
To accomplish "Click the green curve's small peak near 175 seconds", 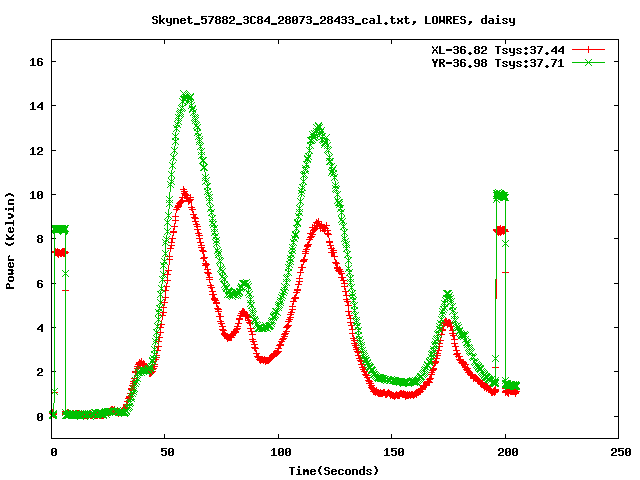I will click(x=448, y=295).
